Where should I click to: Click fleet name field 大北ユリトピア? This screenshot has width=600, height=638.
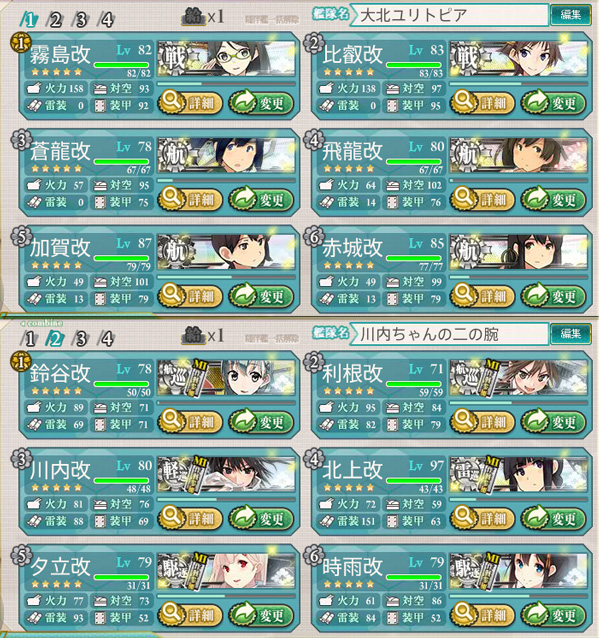[449, 15]
